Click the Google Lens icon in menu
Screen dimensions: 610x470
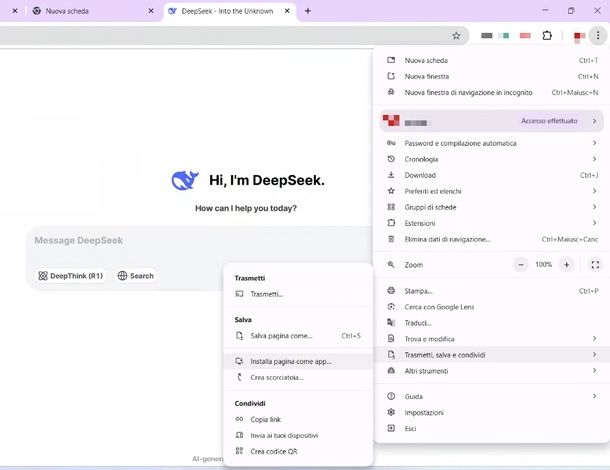[x=391, y=307]
